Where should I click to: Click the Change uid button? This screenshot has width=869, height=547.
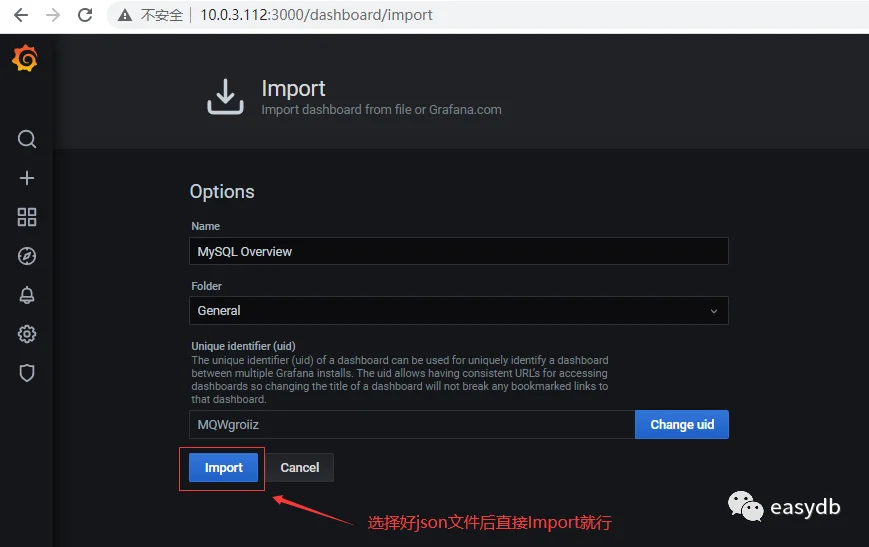[682, 425]
